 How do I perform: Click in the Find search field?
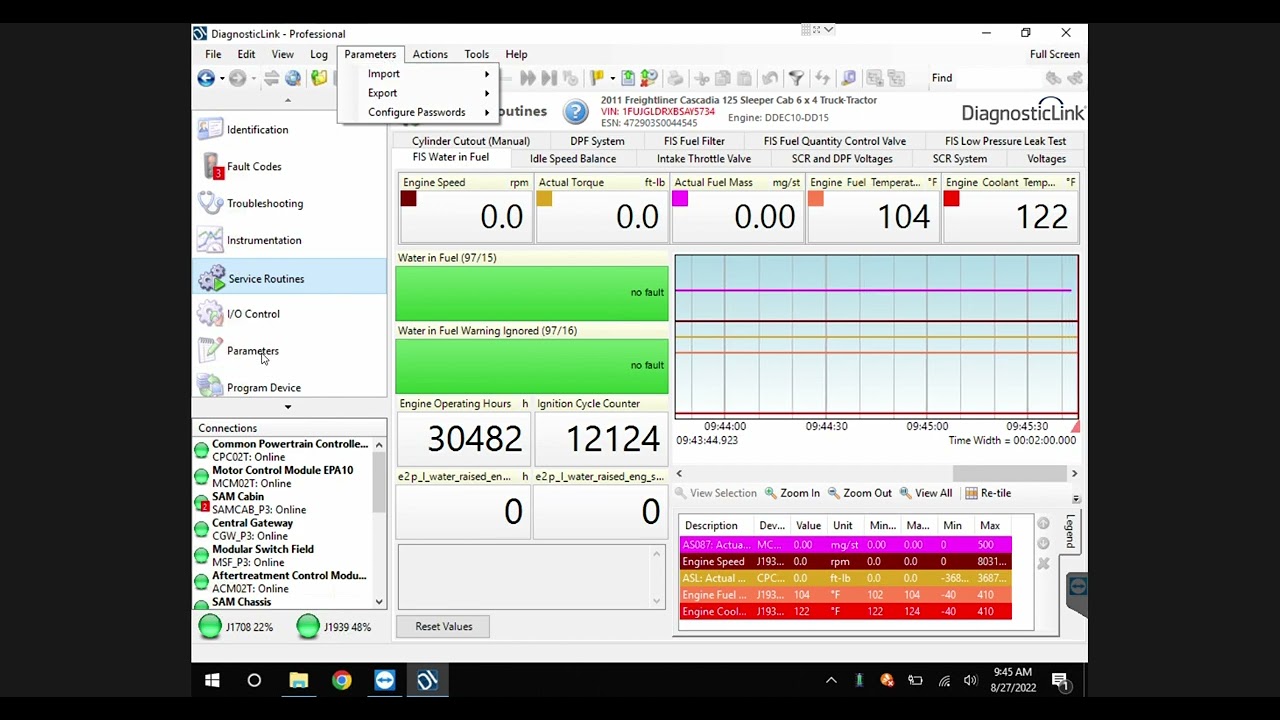click(x=997, y=78)
